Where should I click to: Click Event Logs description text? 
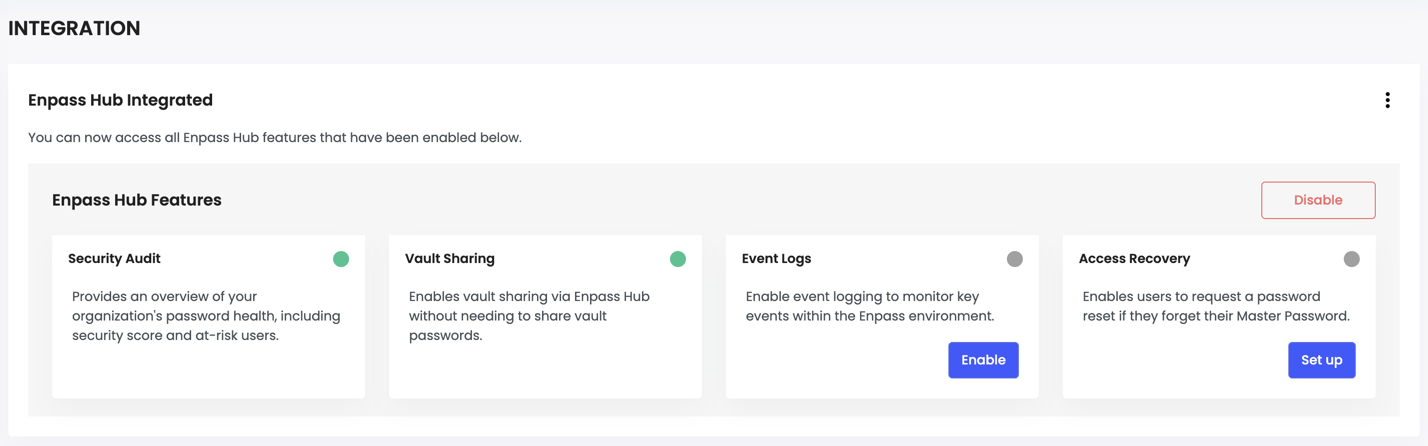[870, 306]
